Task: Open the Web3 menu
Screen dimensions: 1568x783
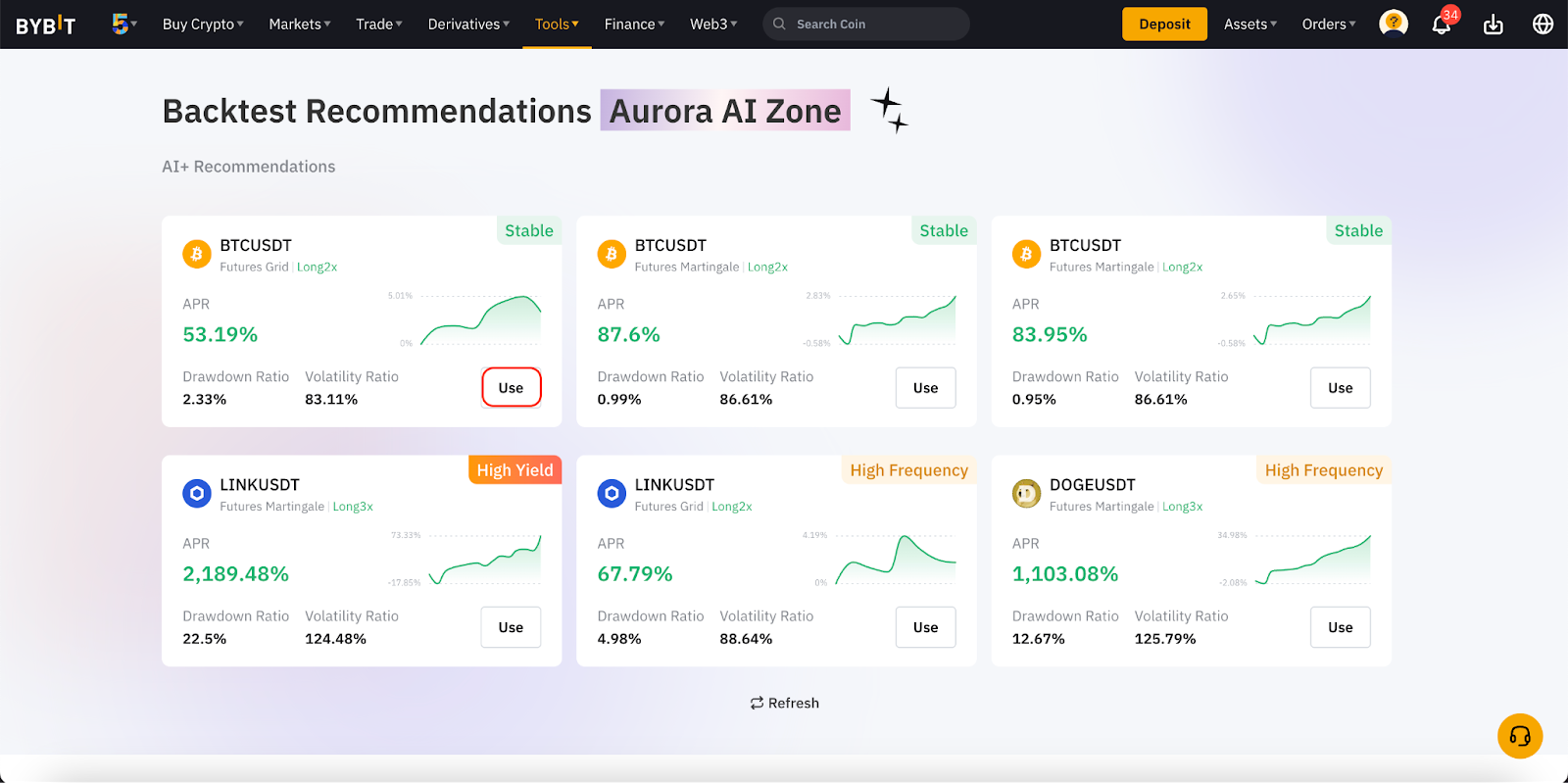Action: [713, 24]
